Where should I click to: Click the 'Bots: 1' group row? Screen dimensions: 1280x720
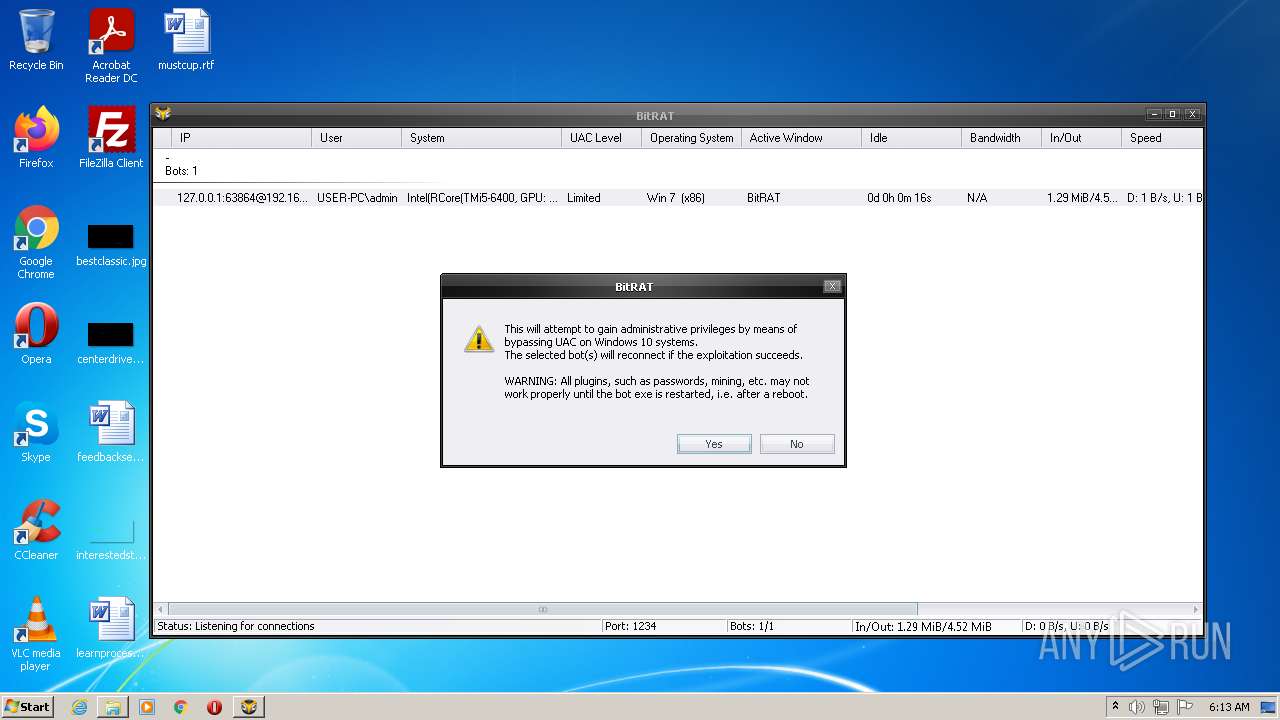(181, 171)
